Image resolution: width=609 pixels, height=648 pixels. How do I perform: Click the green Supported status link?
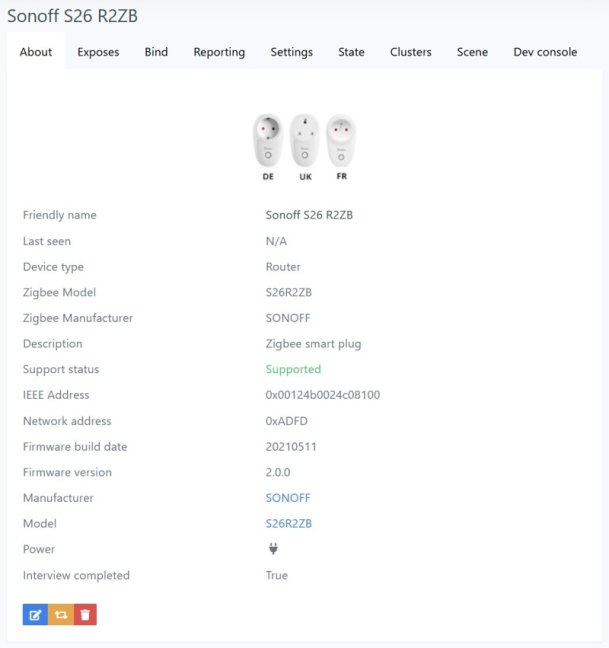click(293, 369)
